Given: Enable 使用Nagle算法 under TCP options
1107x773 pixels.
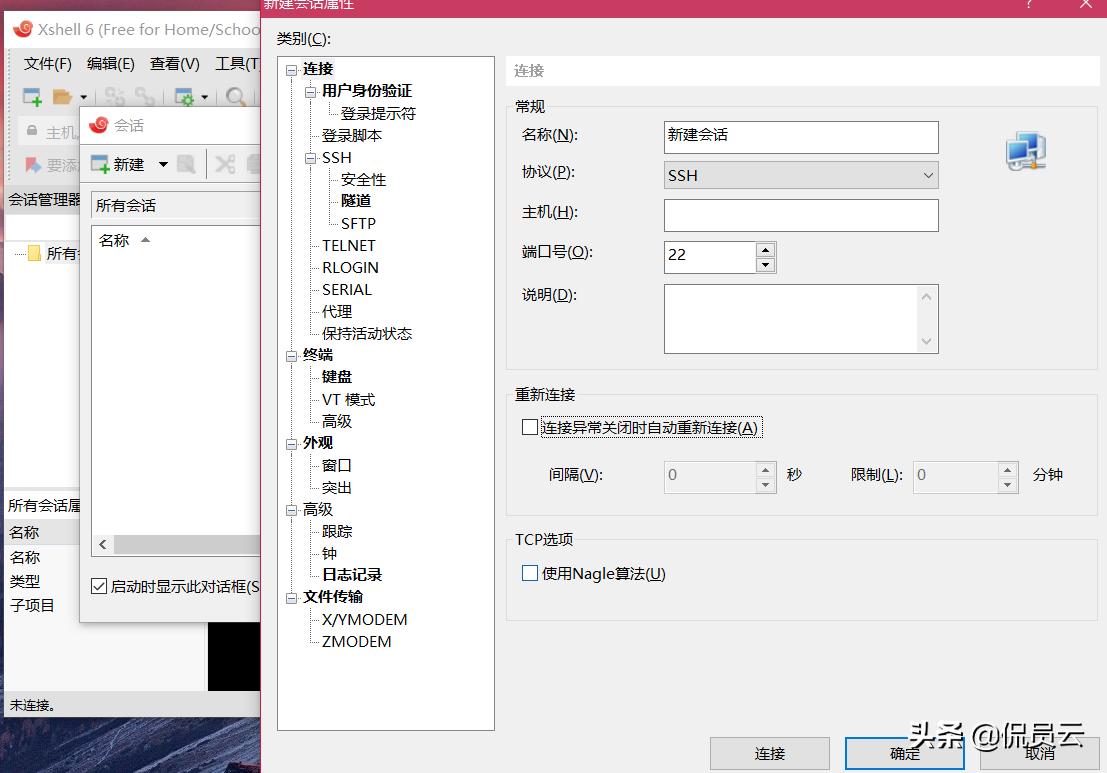Looking at the screenshot, I should (530, 573).
